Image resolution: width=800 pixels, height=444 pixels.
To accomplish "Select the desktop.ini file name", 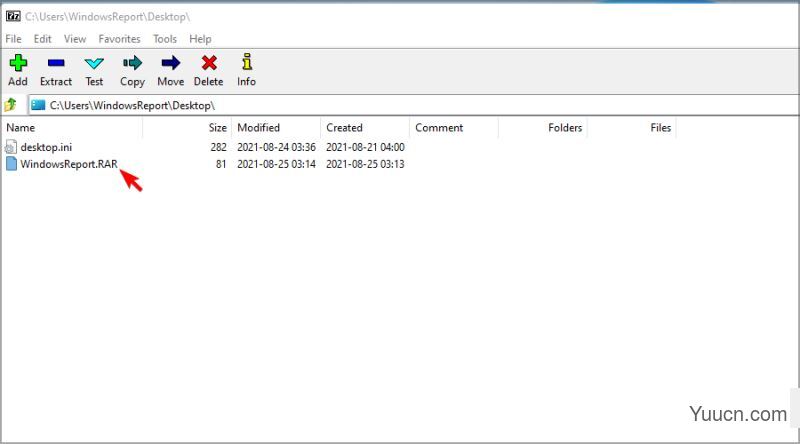I will point(46,147).
